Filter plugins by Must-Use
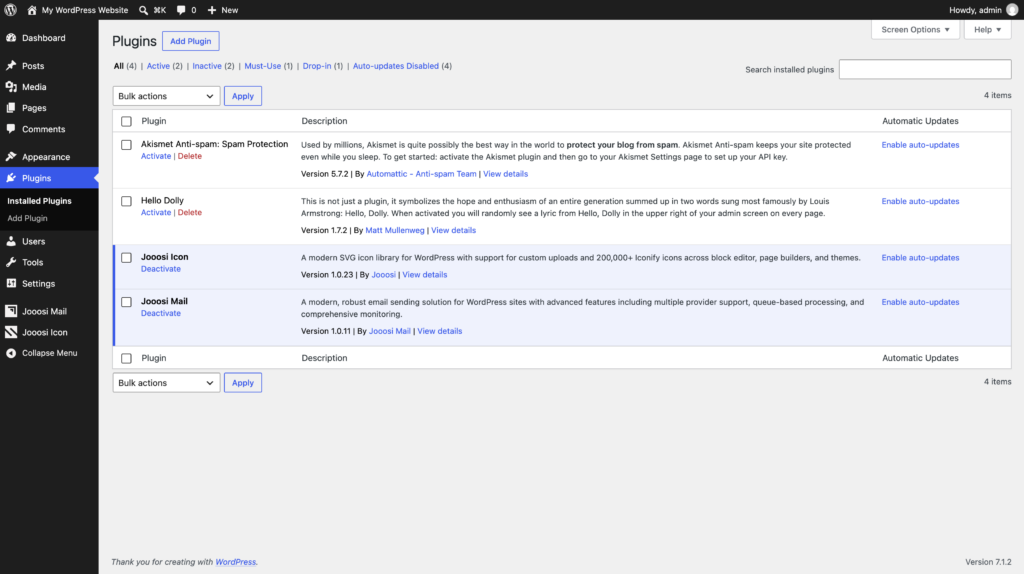This screenshot has height=574, width=1024. click(x=263, y=66)
